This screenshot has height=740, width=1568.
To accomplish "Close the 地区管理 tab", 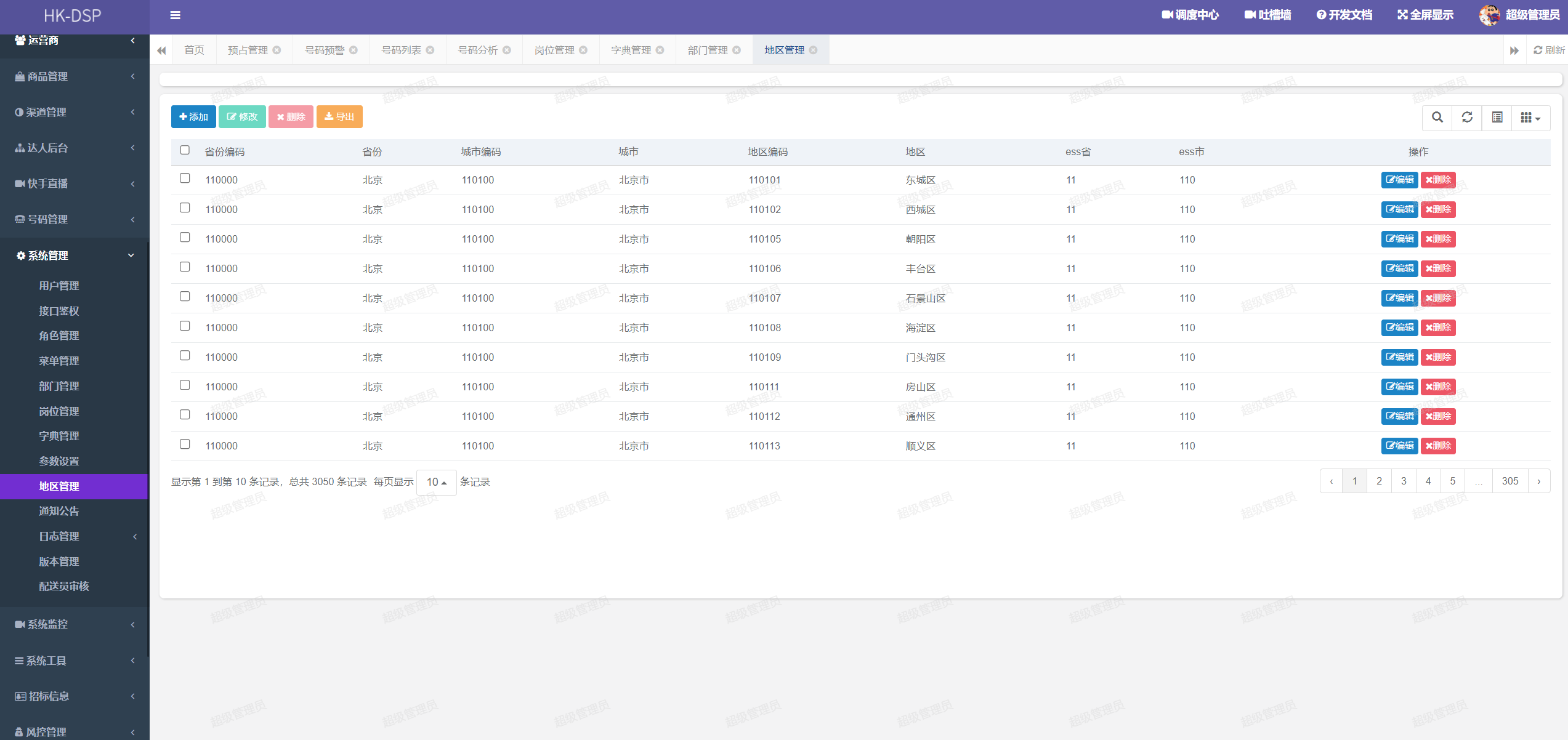I will click(814, 50).
